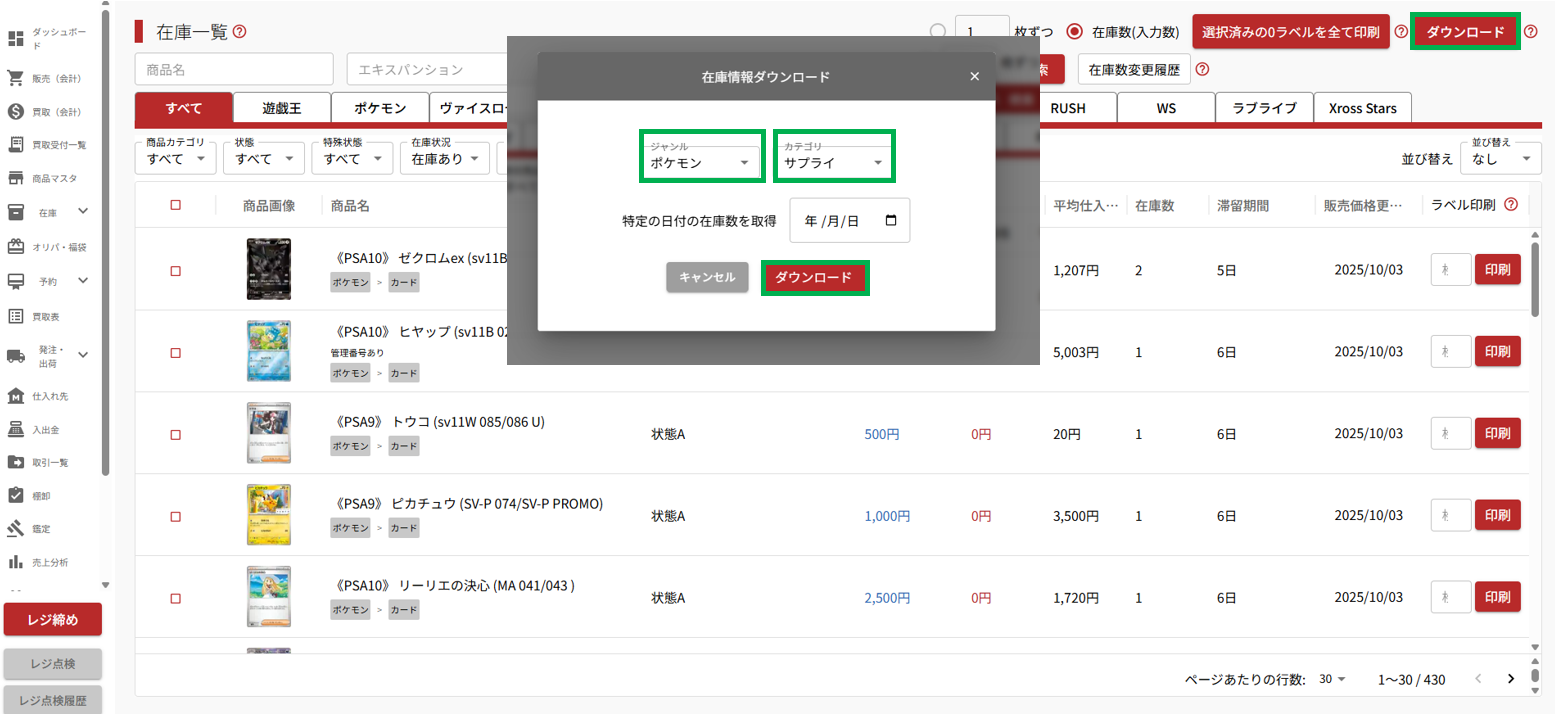Close the 在庫情報ダウンロード dialog
Viewport: 1555px width, 714px height.
point(974,77)
